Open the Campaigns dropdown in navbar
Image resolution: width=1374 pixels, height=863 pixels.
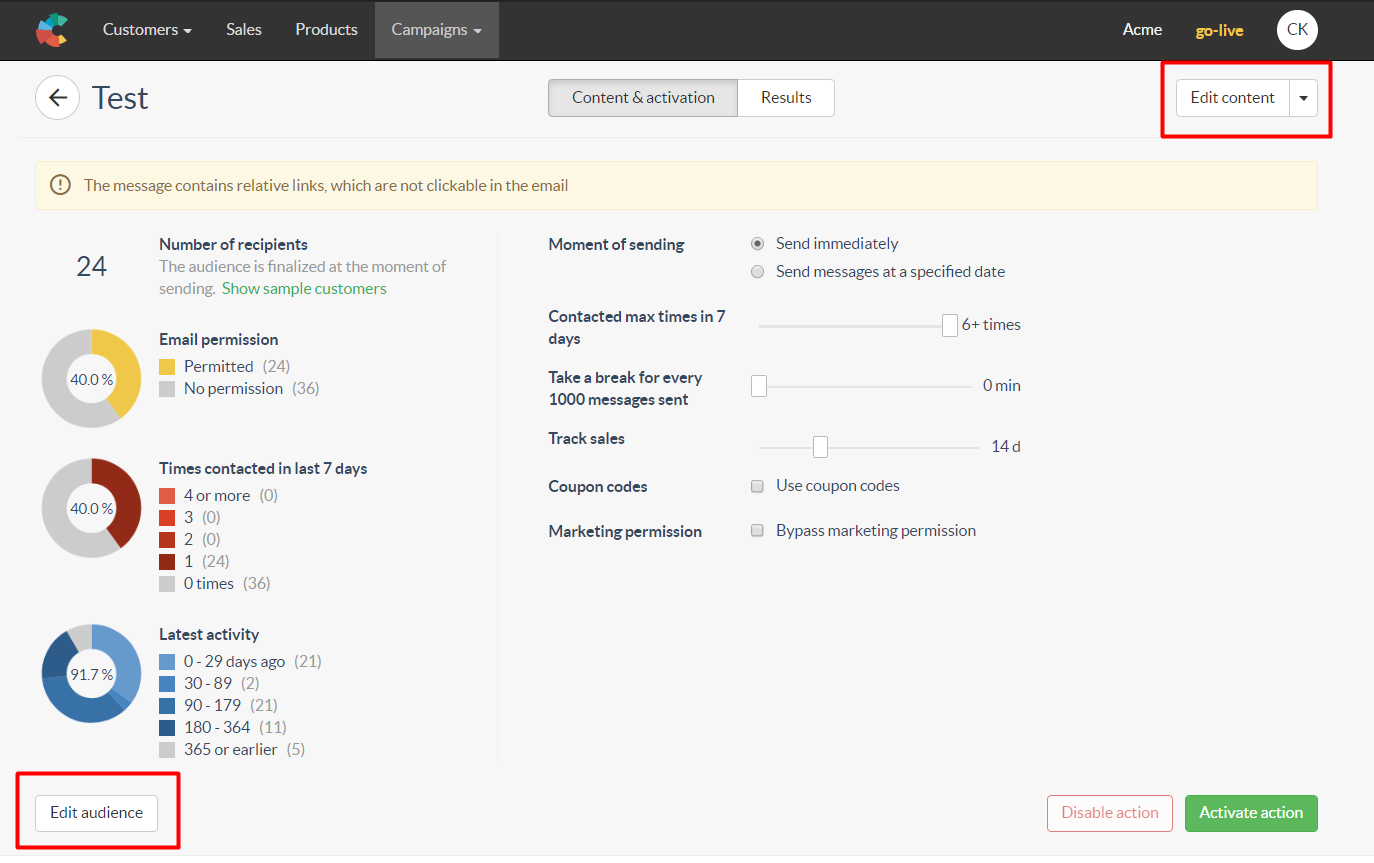point(436,30)
